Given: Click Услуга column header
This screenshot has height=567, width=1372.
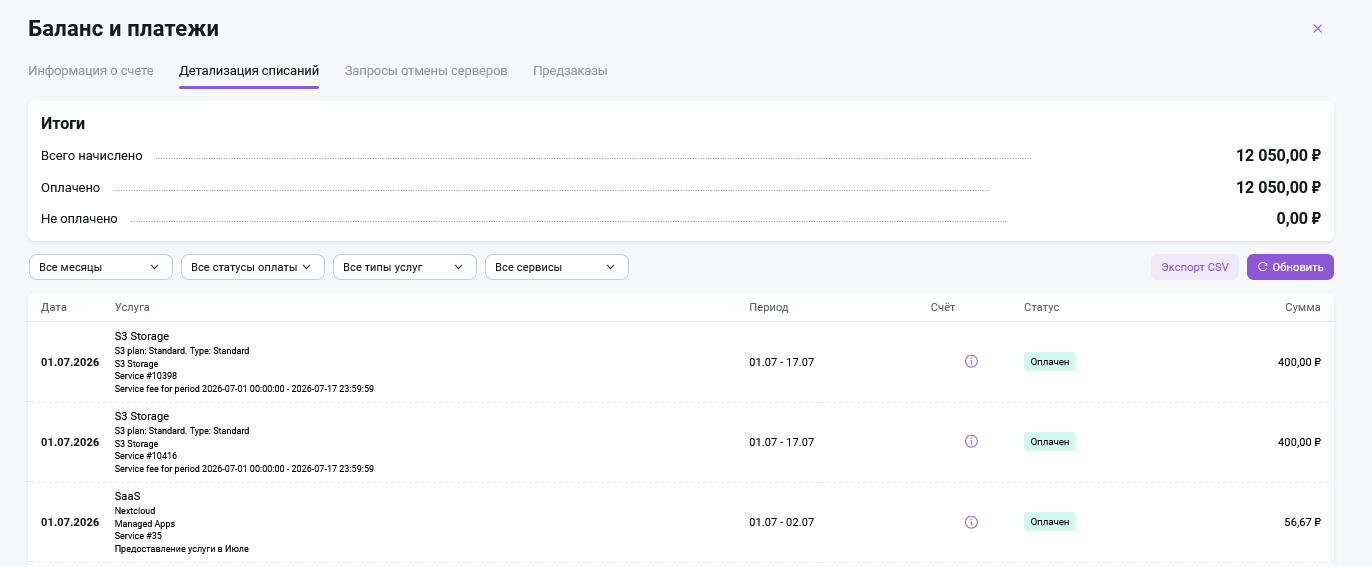Looking at the screenshot, I should pyautogui.click(x=132, y=307).
